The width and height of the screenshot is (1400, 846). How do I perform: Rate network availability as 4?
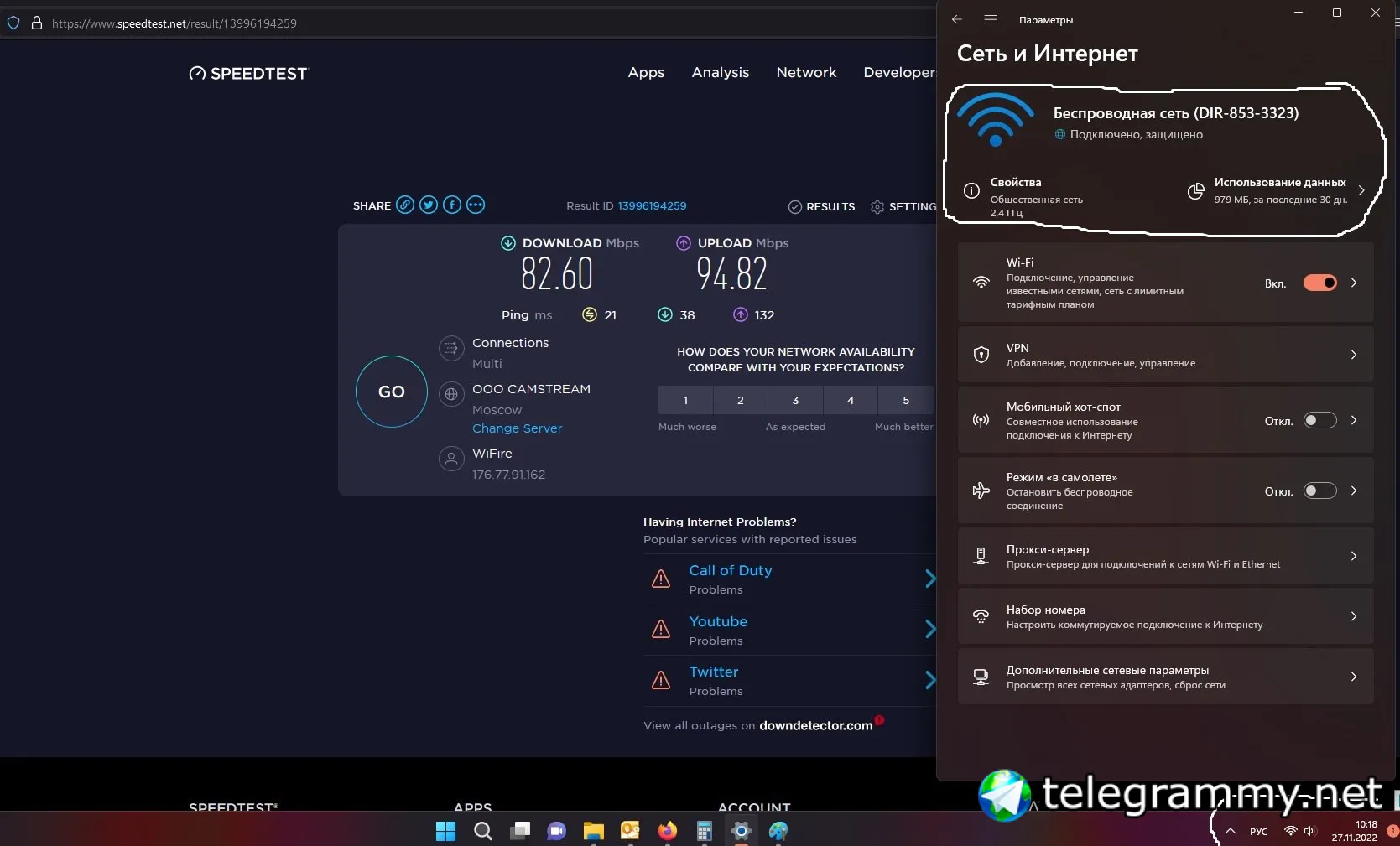point(851,401)
